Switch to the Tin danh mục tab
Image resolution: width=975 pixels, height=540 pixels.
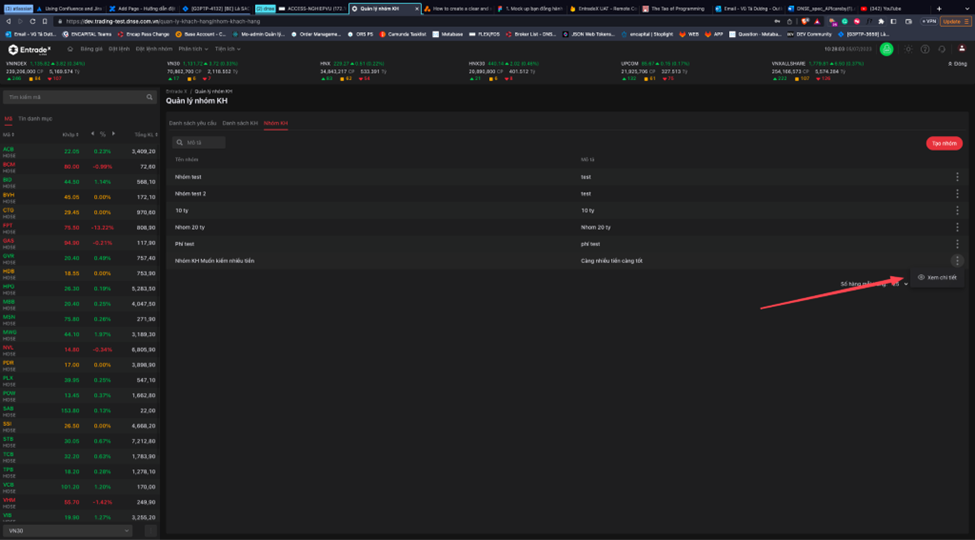click(x=35, y=118)
